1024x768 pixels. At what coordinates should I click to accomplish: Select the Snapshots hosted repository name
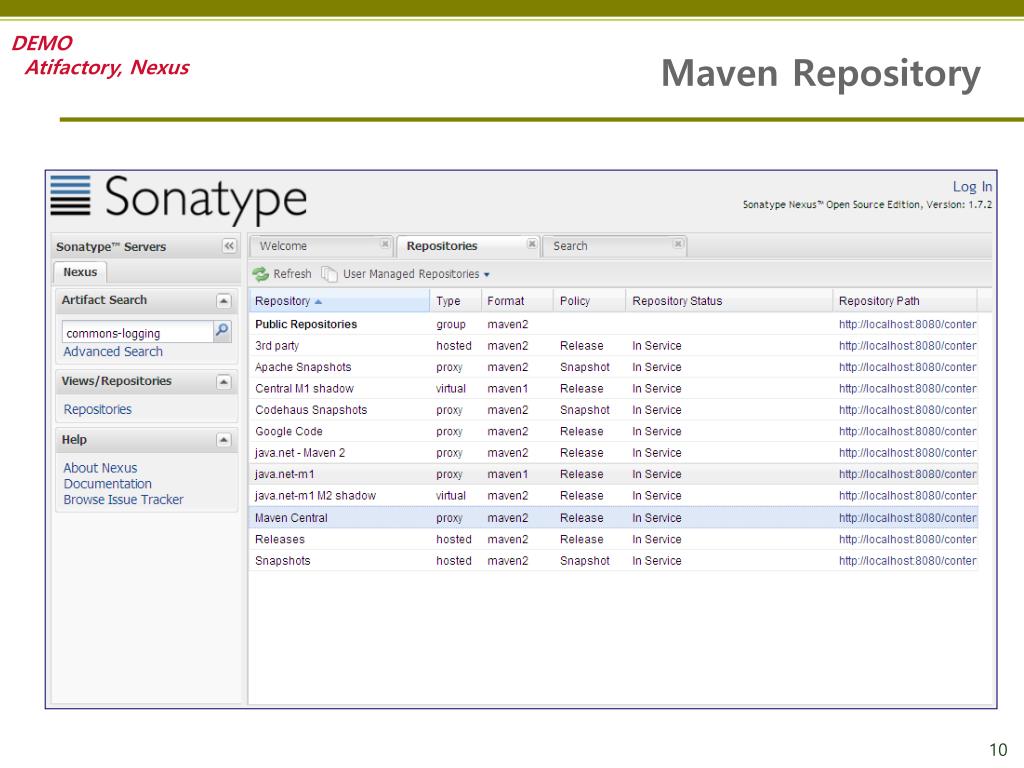point(283,561)
